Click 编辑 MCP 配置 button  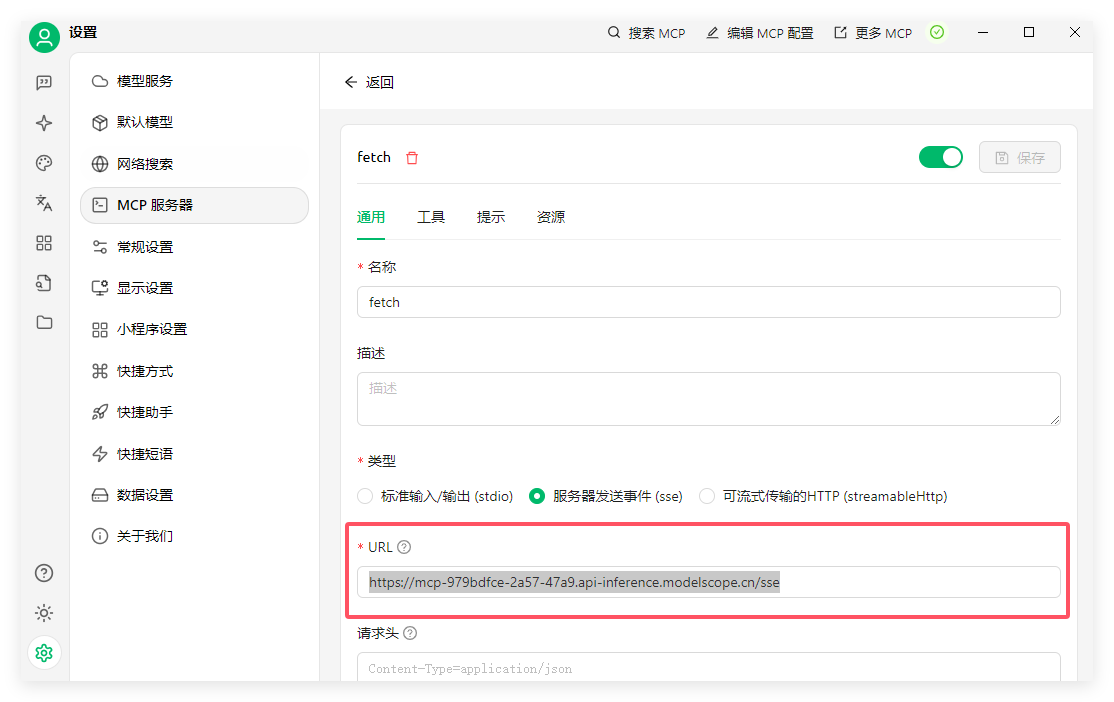(x=760, y=33)
